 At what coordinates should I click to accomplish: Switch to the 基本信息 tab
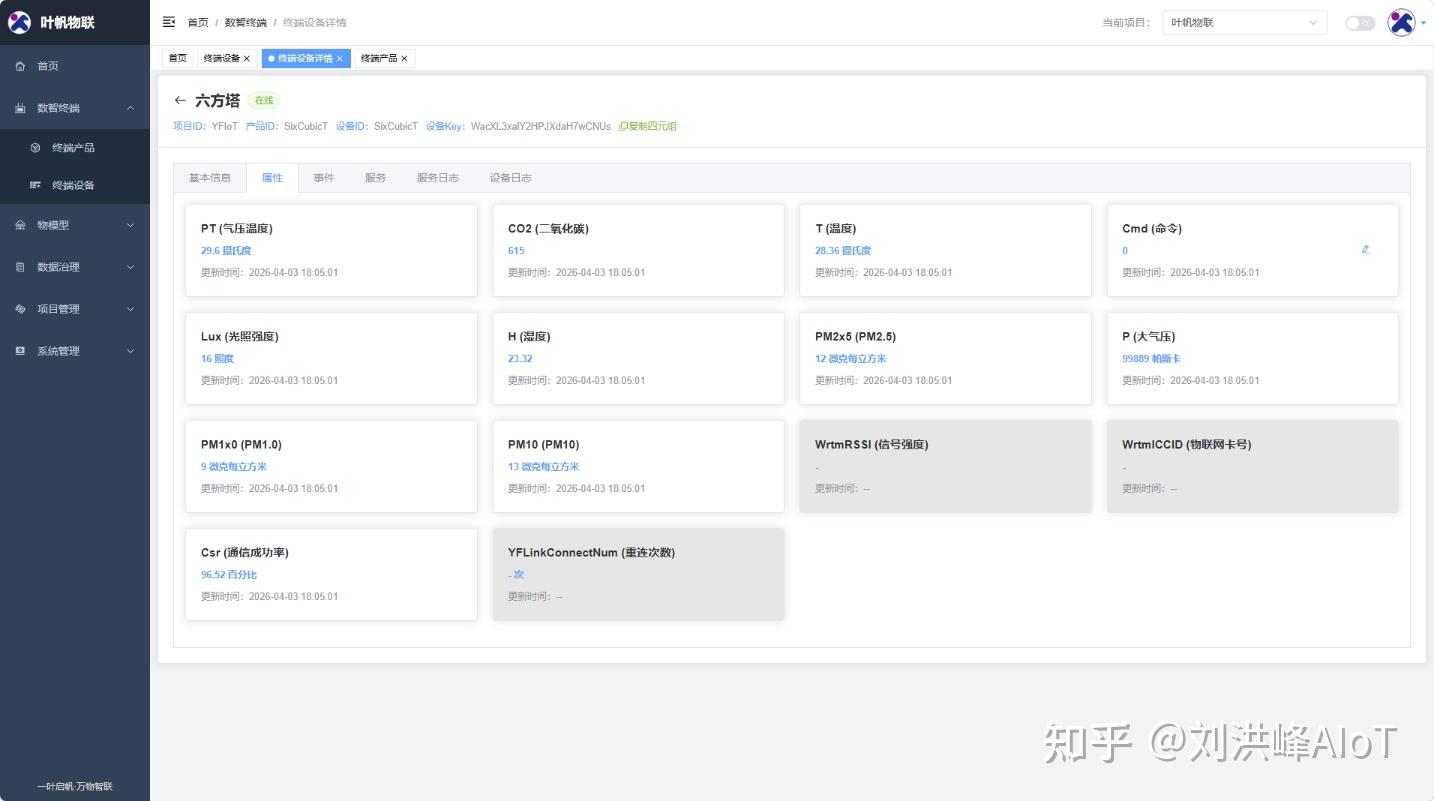[210, 178]
